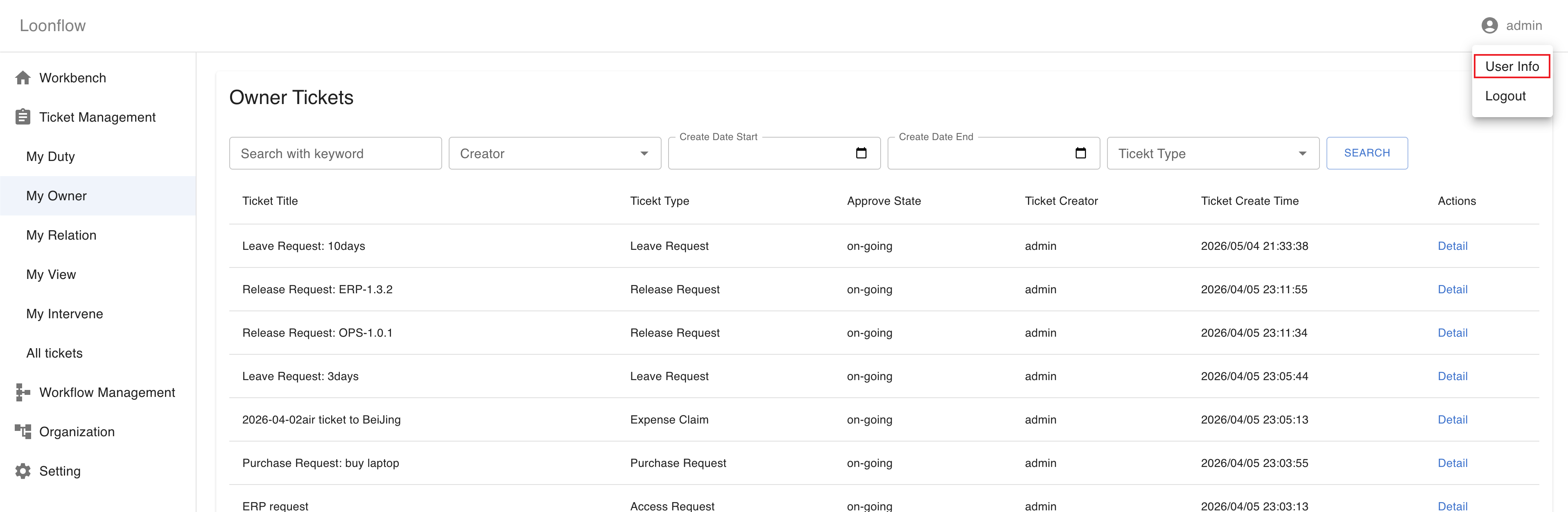Show All tickets list
Viewport: 1568px width, 512px height.
click(98, 353)
